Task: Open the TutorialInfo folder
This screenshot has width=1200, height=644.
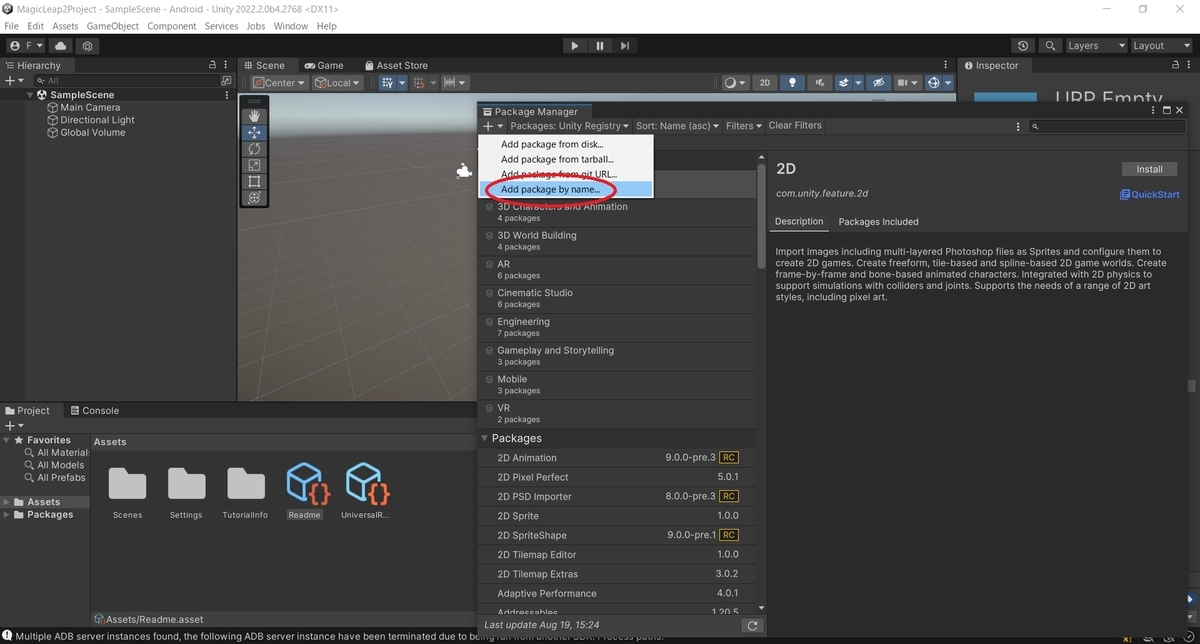Action: pos(245,484)
